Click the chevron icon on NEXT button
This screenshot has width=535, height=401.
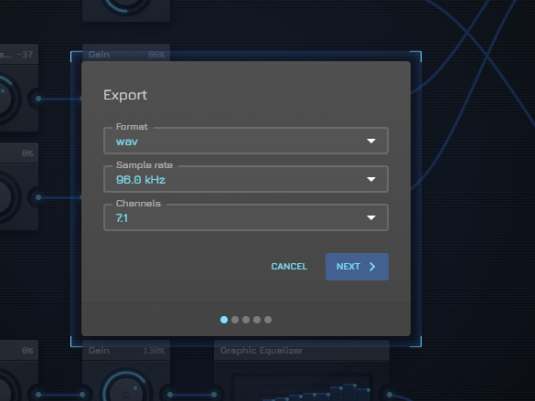pyautogui.click(x=372, y=267)
